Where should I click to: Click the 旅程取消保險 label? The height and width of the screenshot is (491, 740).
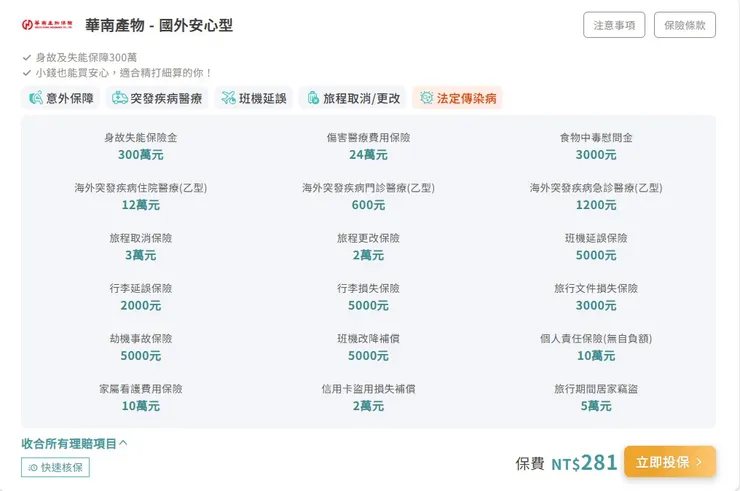[141, 238]
